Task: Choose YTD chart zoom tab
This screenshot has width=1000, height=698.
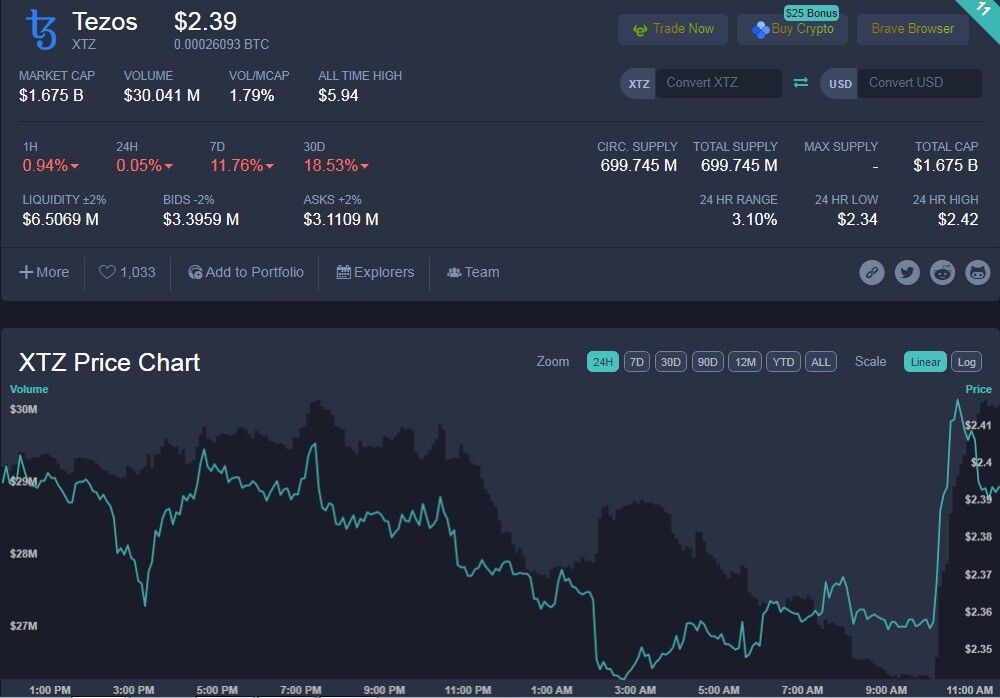Action: click(783, 362)
